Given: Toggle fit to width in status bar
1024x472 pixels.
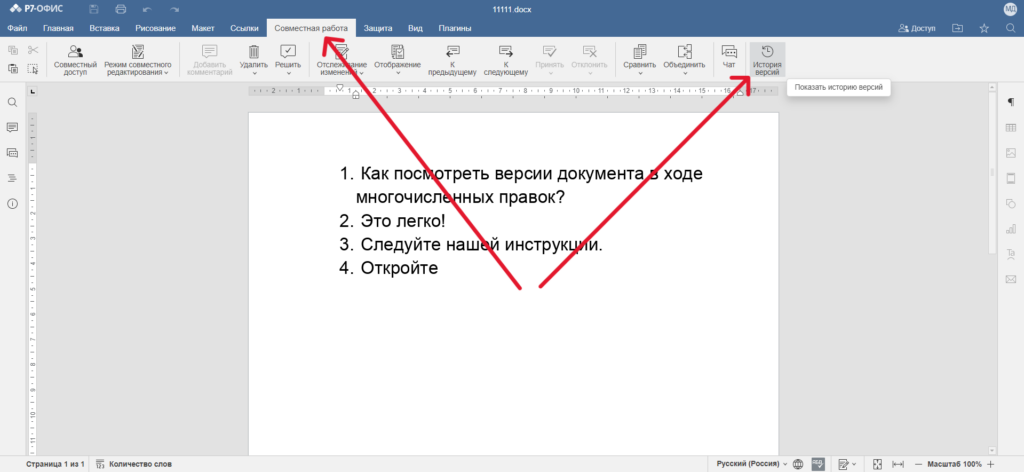Looking at the screenshot, I should coord(897,464).
